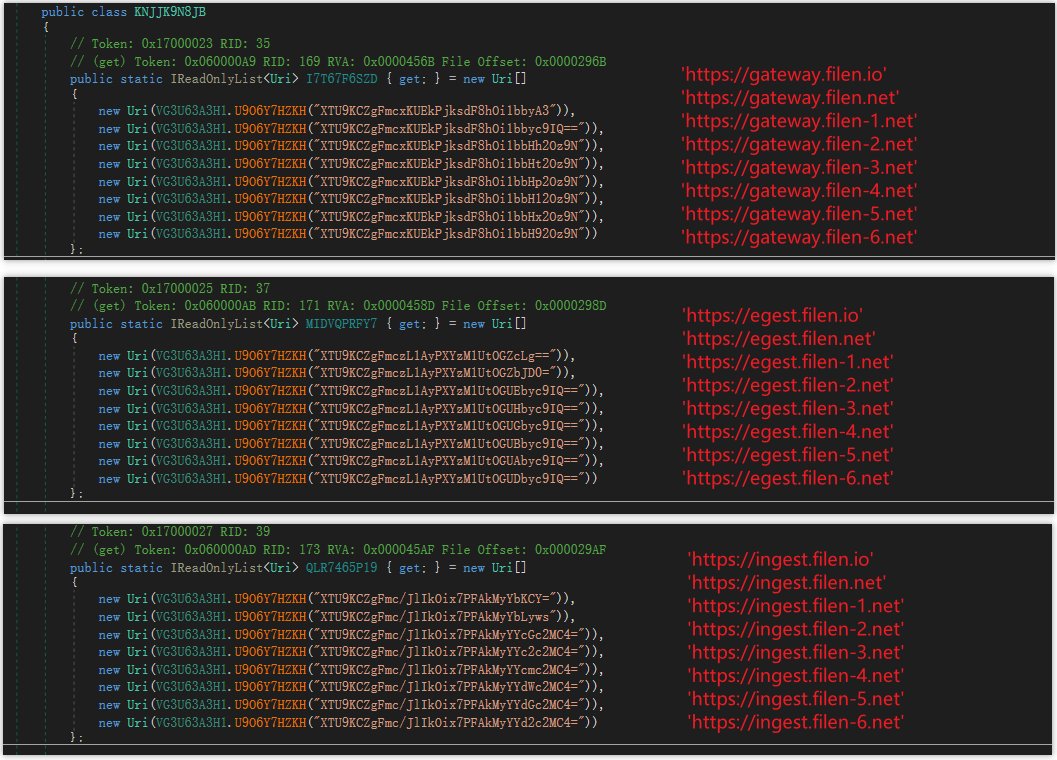Image resolution: width=1057 pixels, height=760 pixels.
Task: Click the string ending in bbH920z9N
Action: (x=449, y=234)
